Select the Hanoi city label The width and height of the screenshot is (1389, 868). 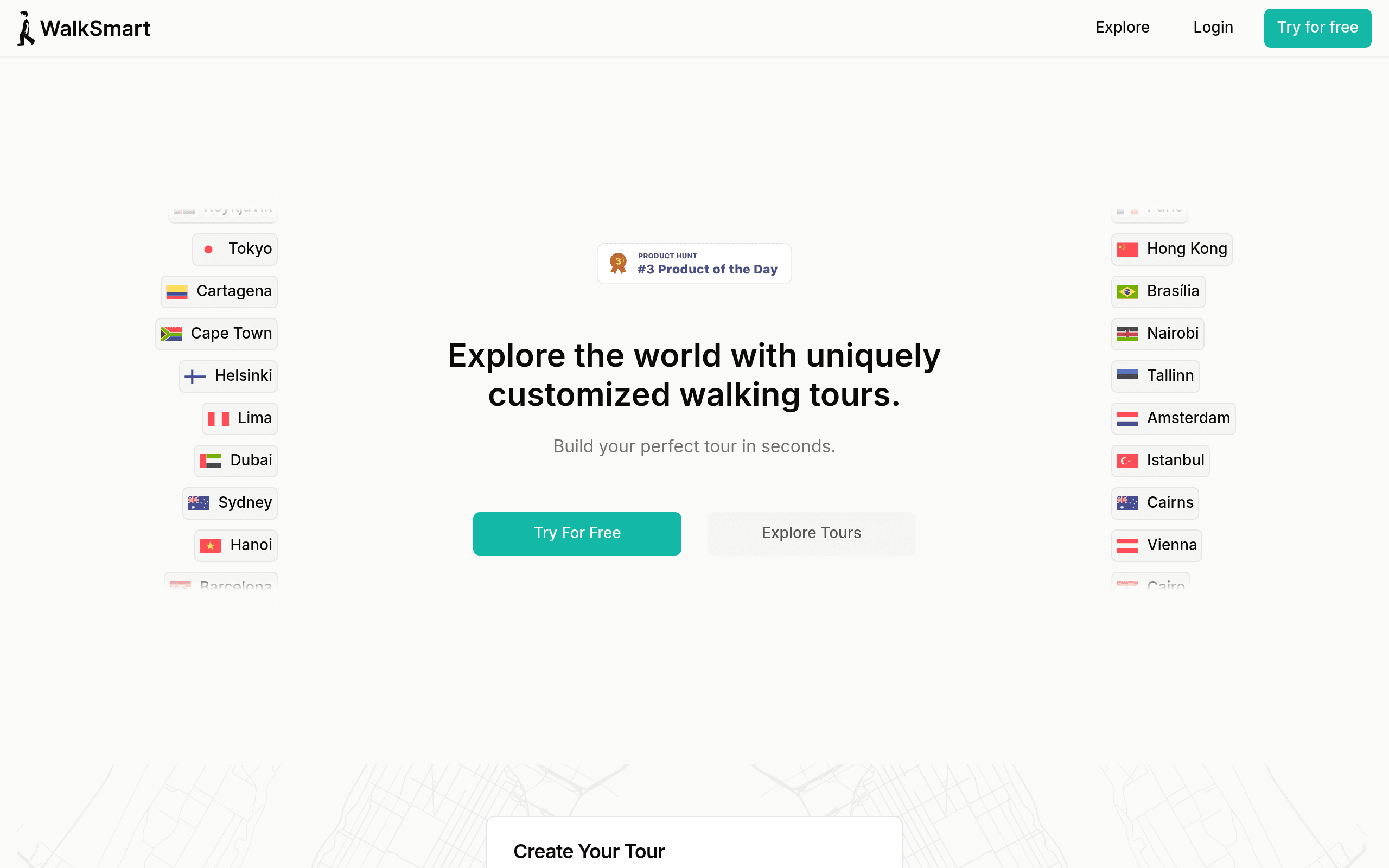pyautogui.click(x=251, y=545)
